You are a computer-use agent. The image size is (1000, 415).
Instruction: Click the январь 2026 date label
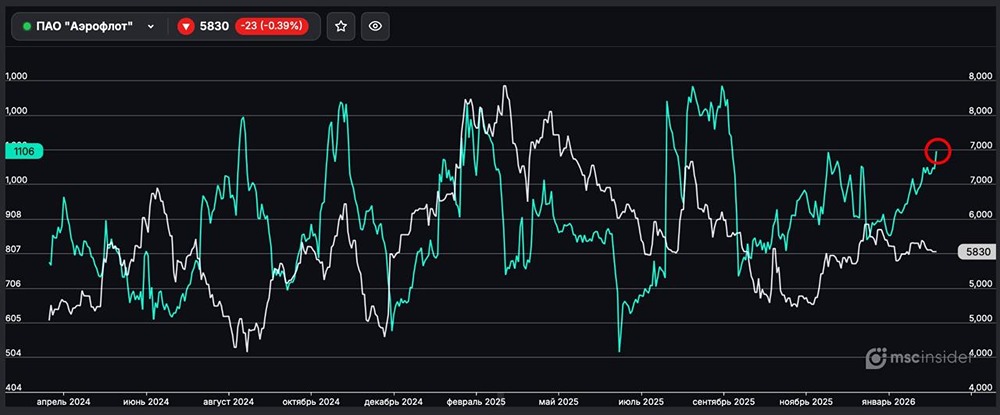coord(888,402)
